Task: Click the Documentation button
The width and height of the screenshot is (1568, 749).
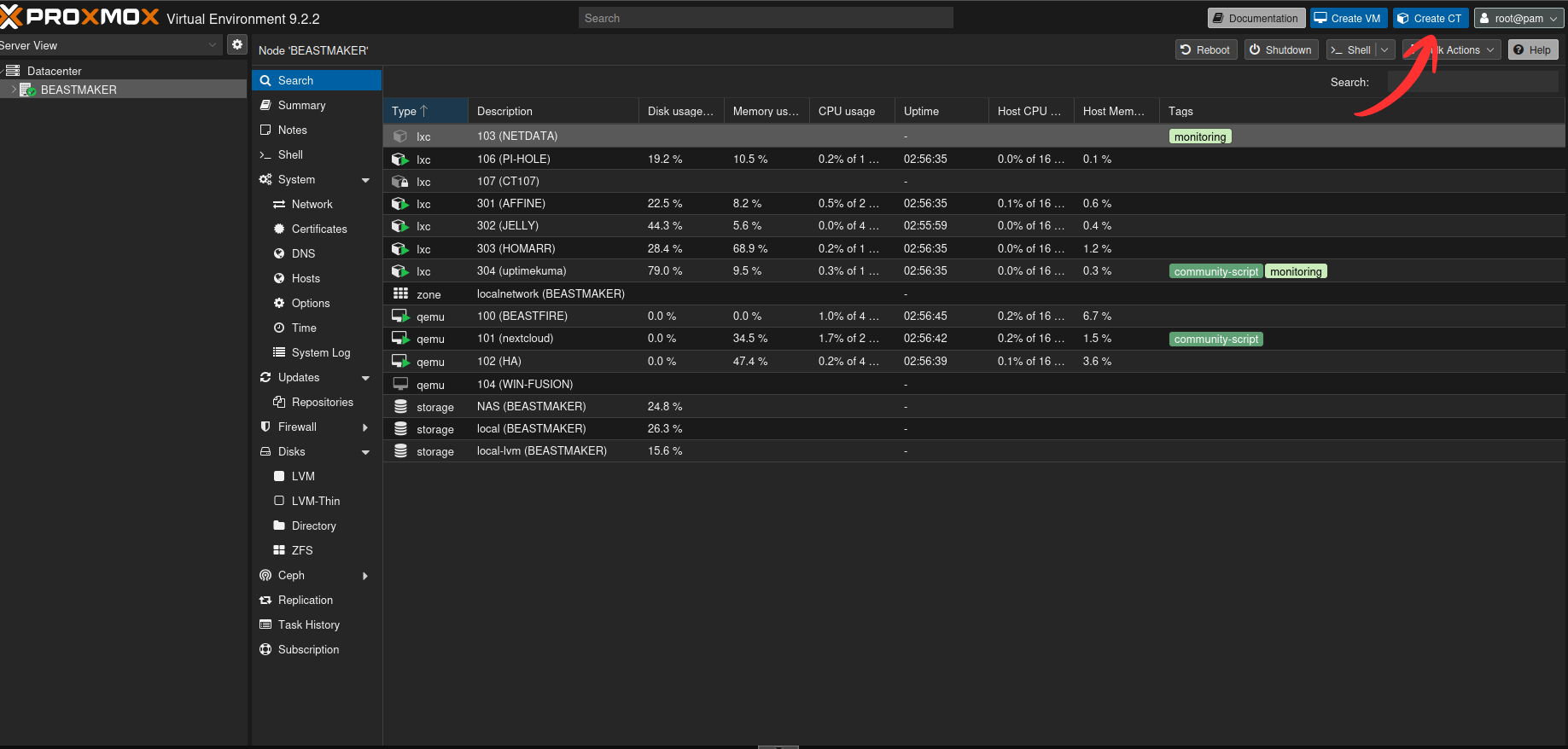Action: coord(1256,18)
